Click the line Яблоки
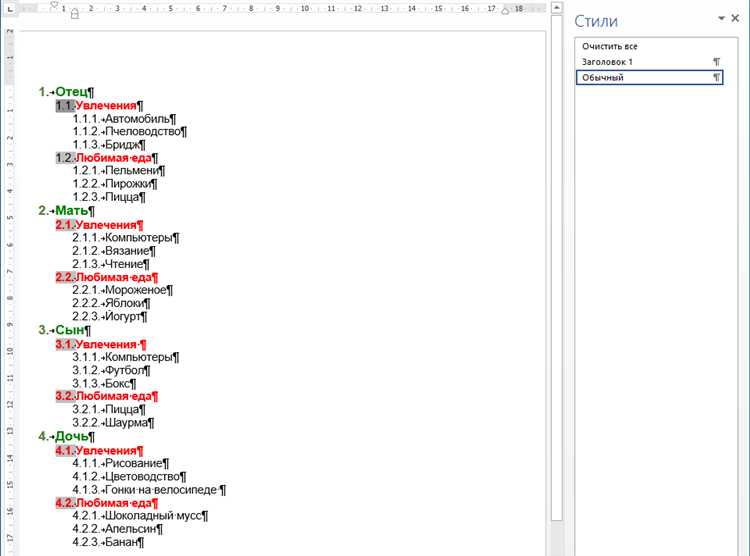Viewport: 750px width, 556px height. coord(111,303)
